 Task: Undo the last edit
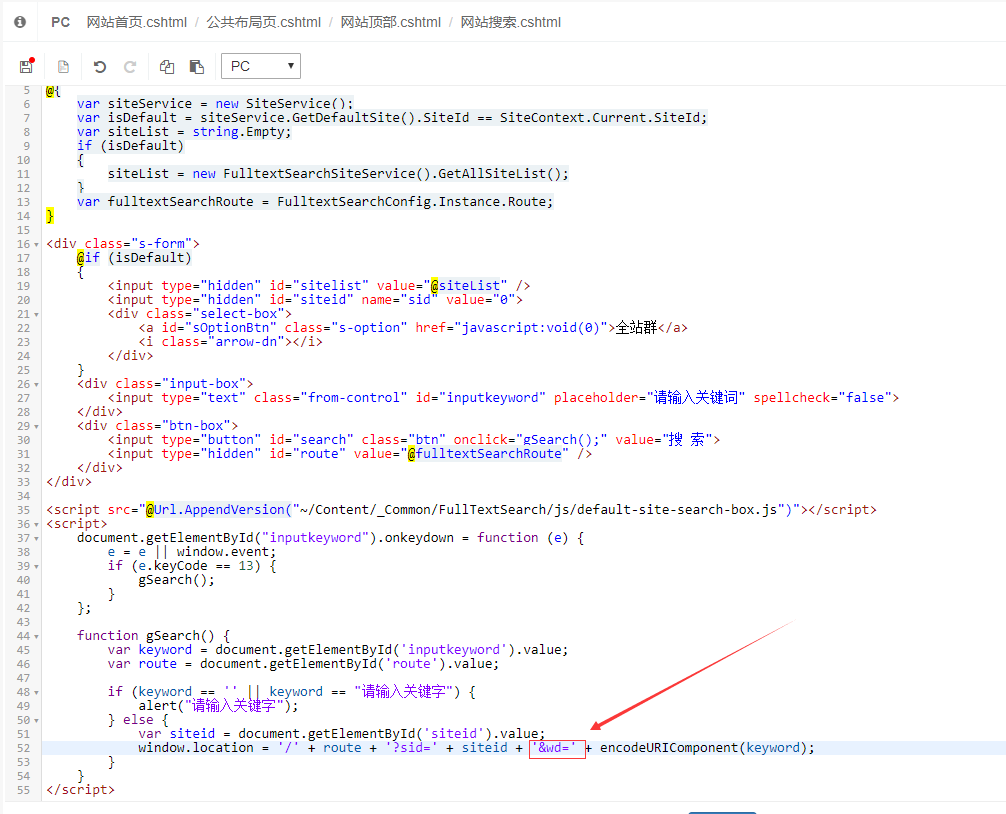(x=99, y=67)
